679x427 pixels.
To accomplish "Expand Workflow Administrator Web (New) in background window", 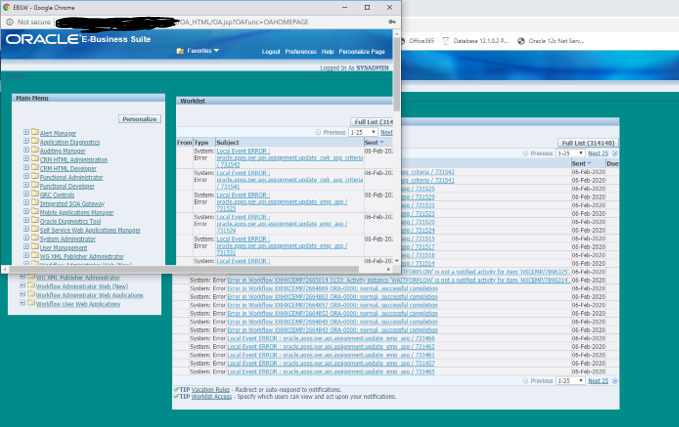I will (22, 285).
